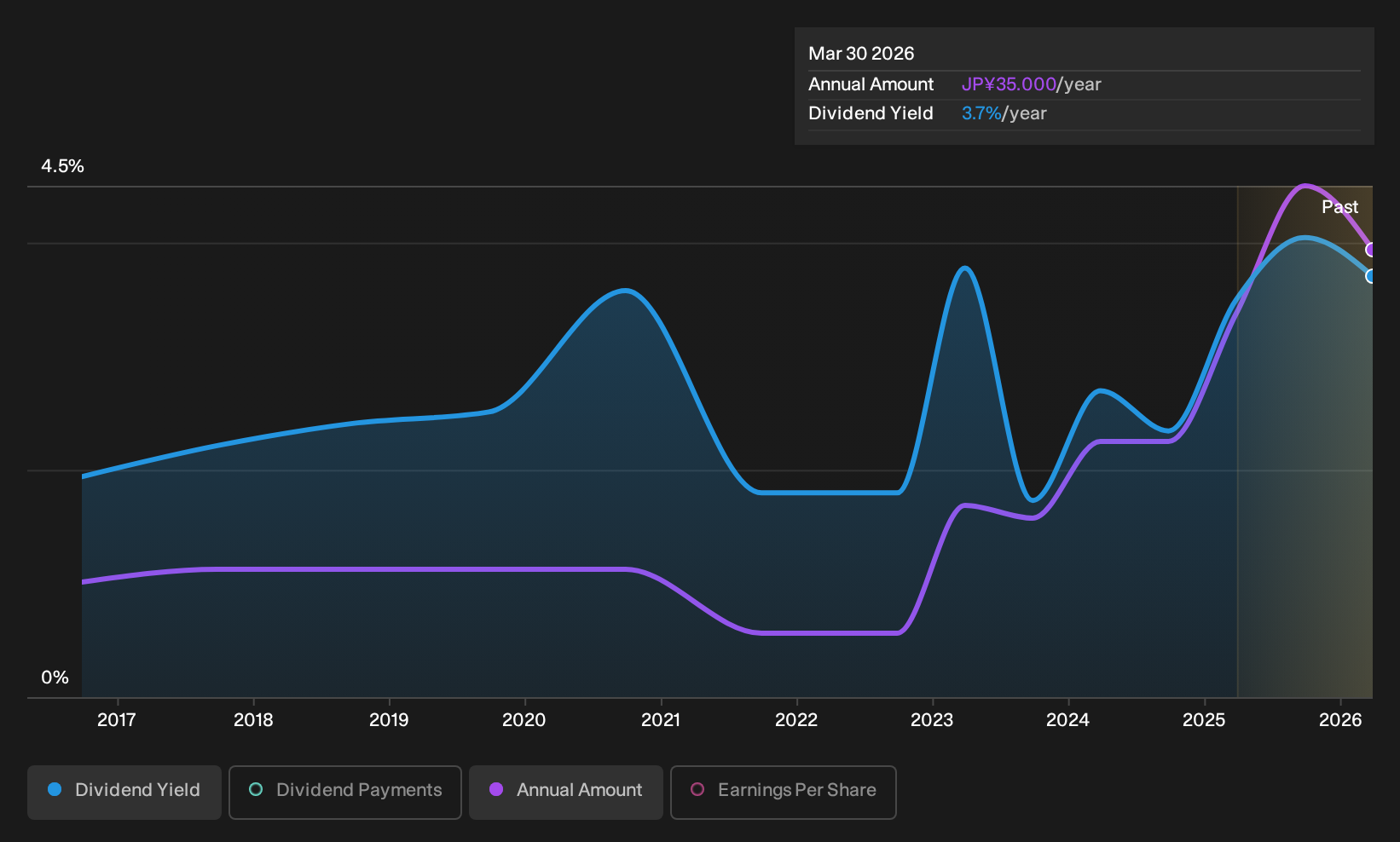Screen dimensions: 1400x842
Task: Click the JP¥35.000/year tooltip value
Action: tap(1032, 84)
